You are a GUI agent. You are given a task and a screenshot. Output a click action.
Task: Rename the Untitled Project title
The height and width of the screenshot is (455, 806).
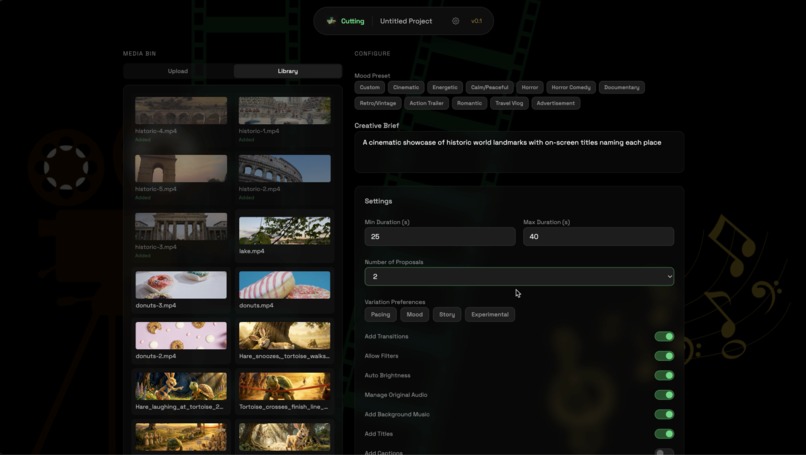tap(406, 21)
